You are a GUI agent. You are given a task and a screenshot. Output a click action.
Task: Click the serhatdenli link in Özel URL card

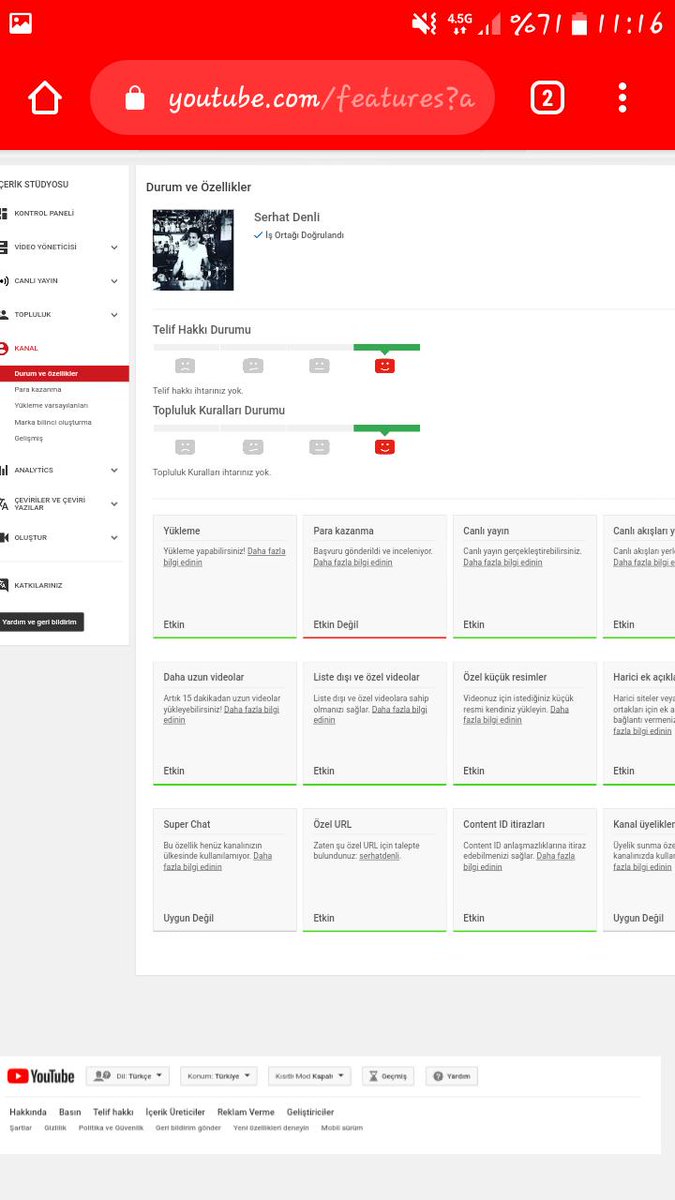pos(379,856)
